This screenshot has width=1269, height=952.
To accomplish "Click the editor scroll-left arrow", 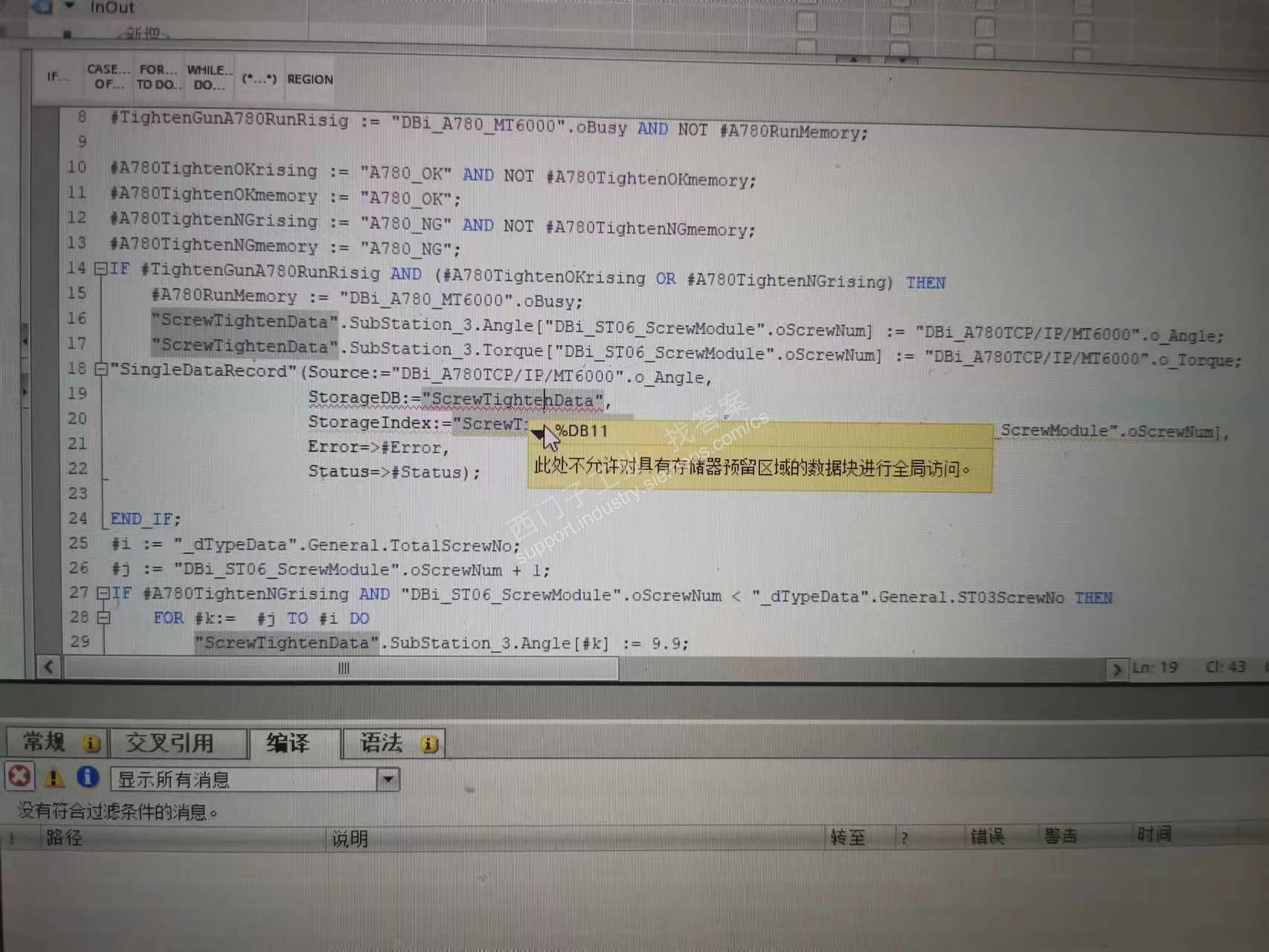I will point(48,666).
